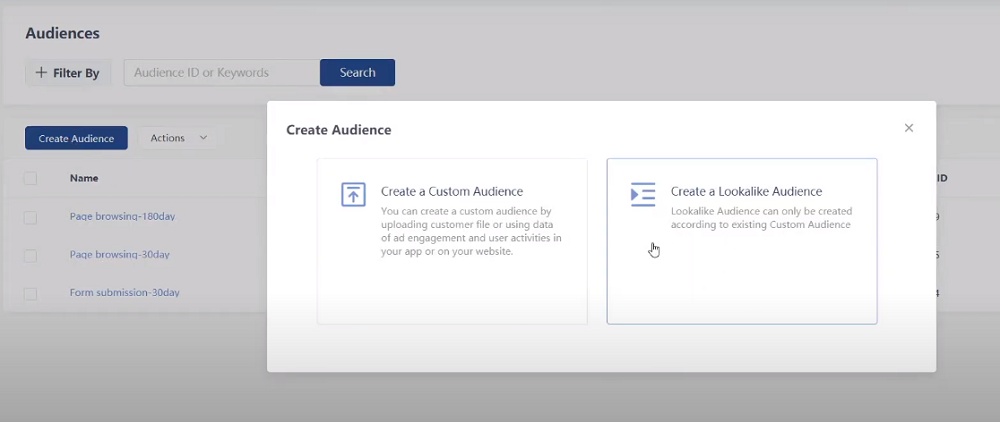This screenshot has height=422, width=1000.
Task: Click the Name column header
Action: click(84, 178)
